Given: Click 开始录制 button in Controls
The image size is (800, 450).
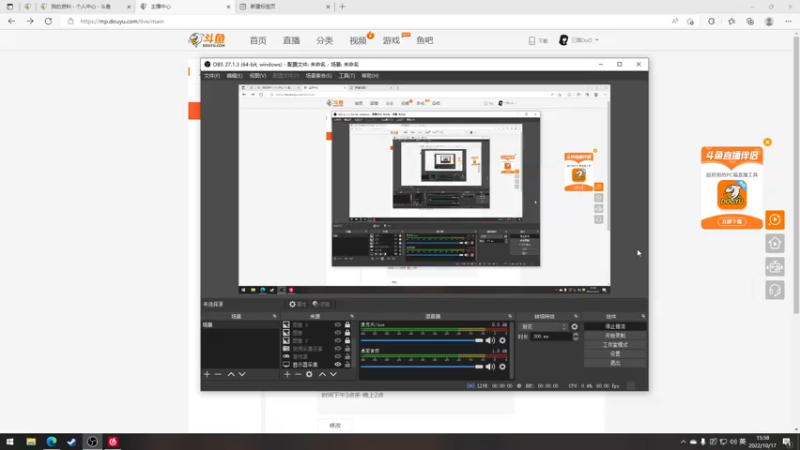Looking at the screenshot, I should coord(615,336).
